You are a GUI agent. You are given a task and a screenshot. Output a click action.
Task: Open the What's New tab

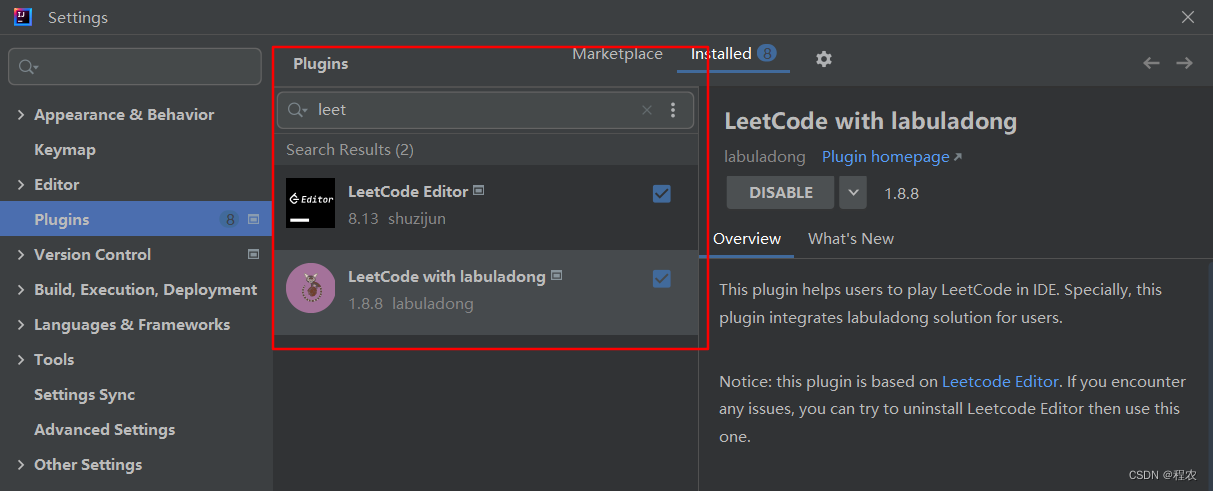click(851, 238)
